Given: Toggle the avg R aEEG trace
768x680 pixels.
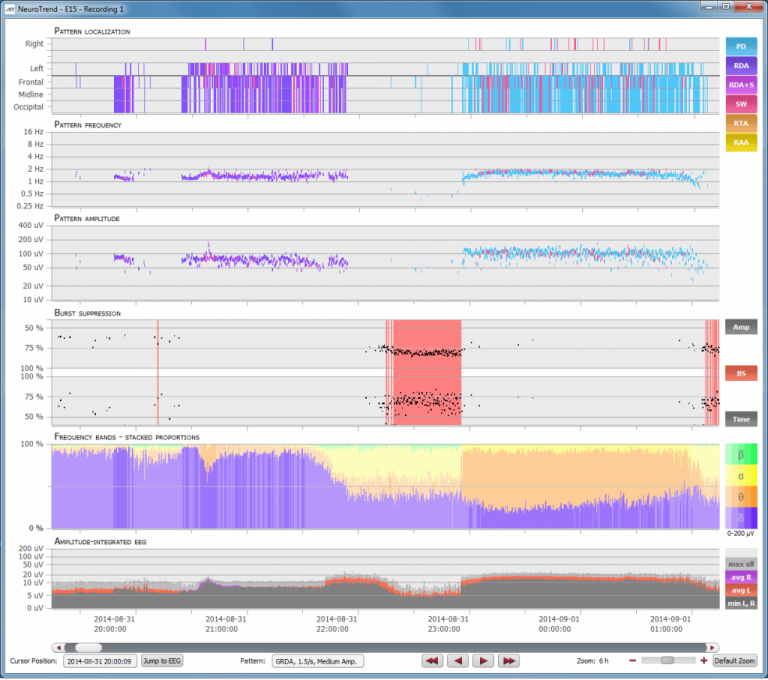Looking at the screenshot, I should pyautogui.click(x=741, y=577).
